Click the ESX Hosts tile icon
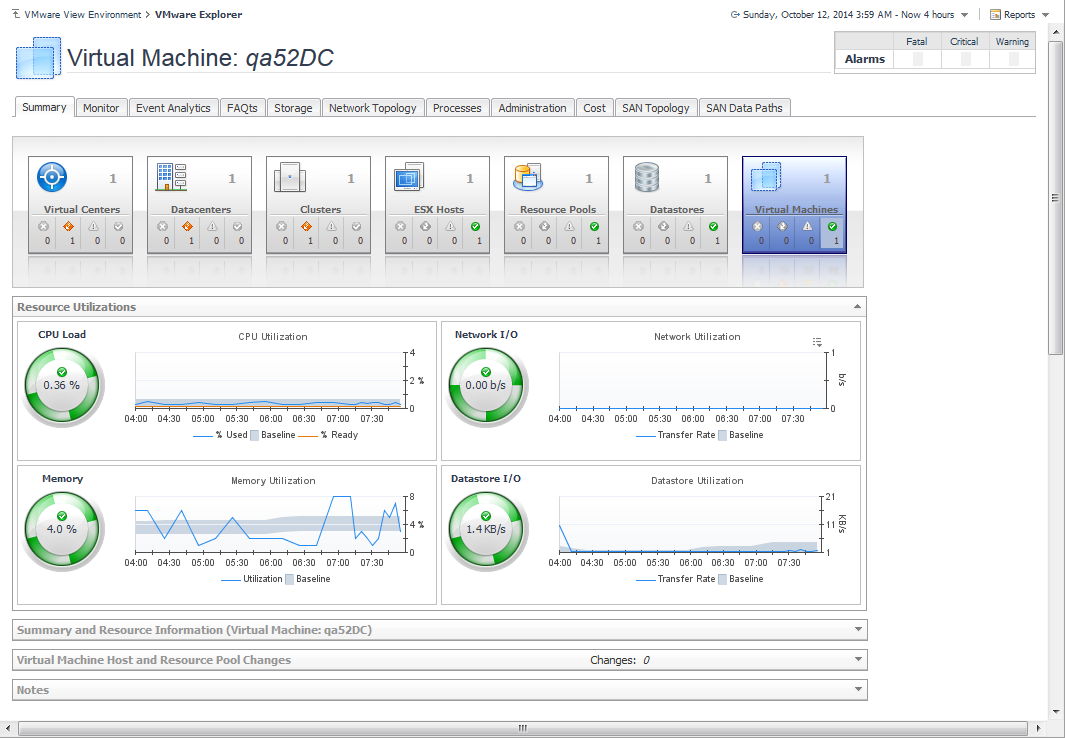Image resolution: width=1065 pixels, height=738 pixels. 409,178
